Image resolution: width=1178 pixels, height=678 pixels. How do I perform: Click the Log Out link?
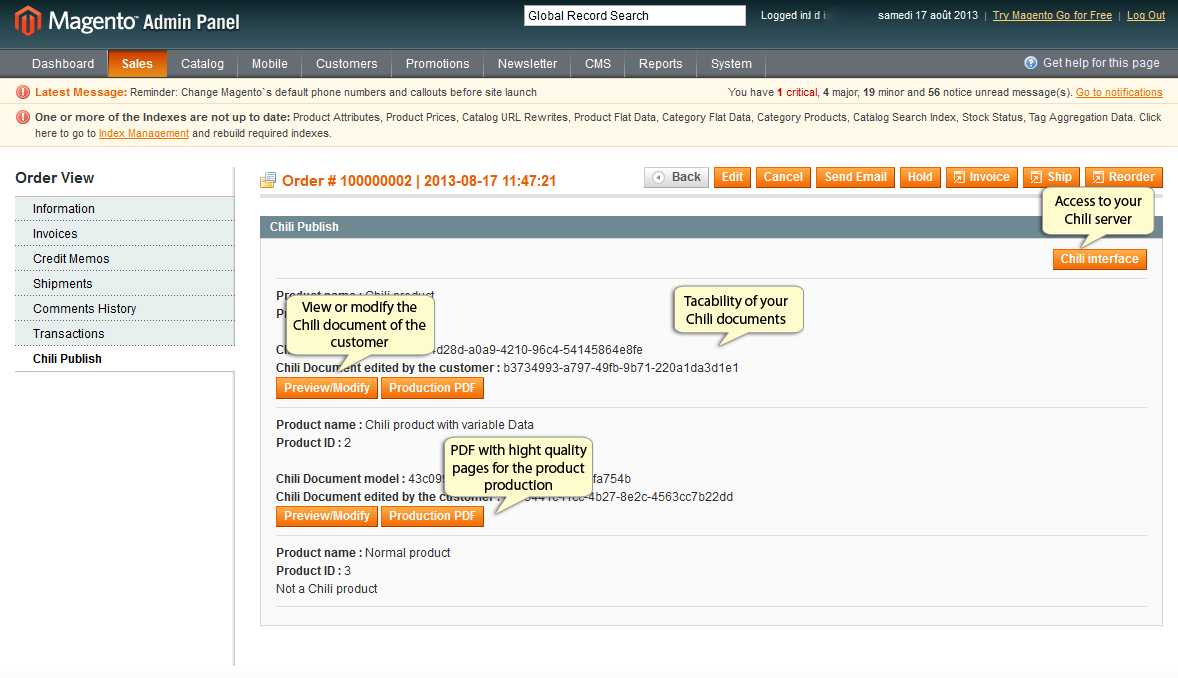1146,15
